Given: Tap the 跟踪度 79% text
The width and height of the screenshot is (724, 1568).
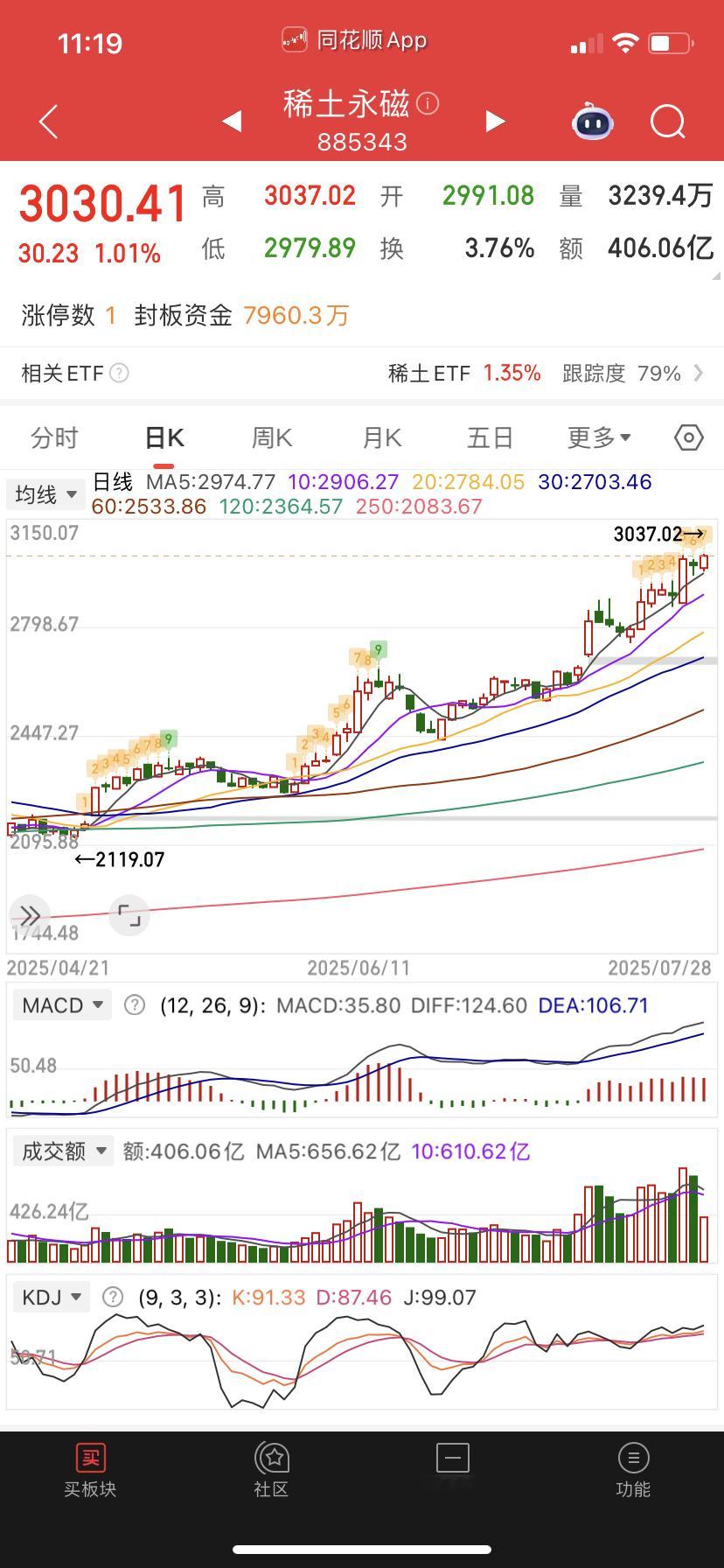Looking at the screenshot, I should pos(622,374).
